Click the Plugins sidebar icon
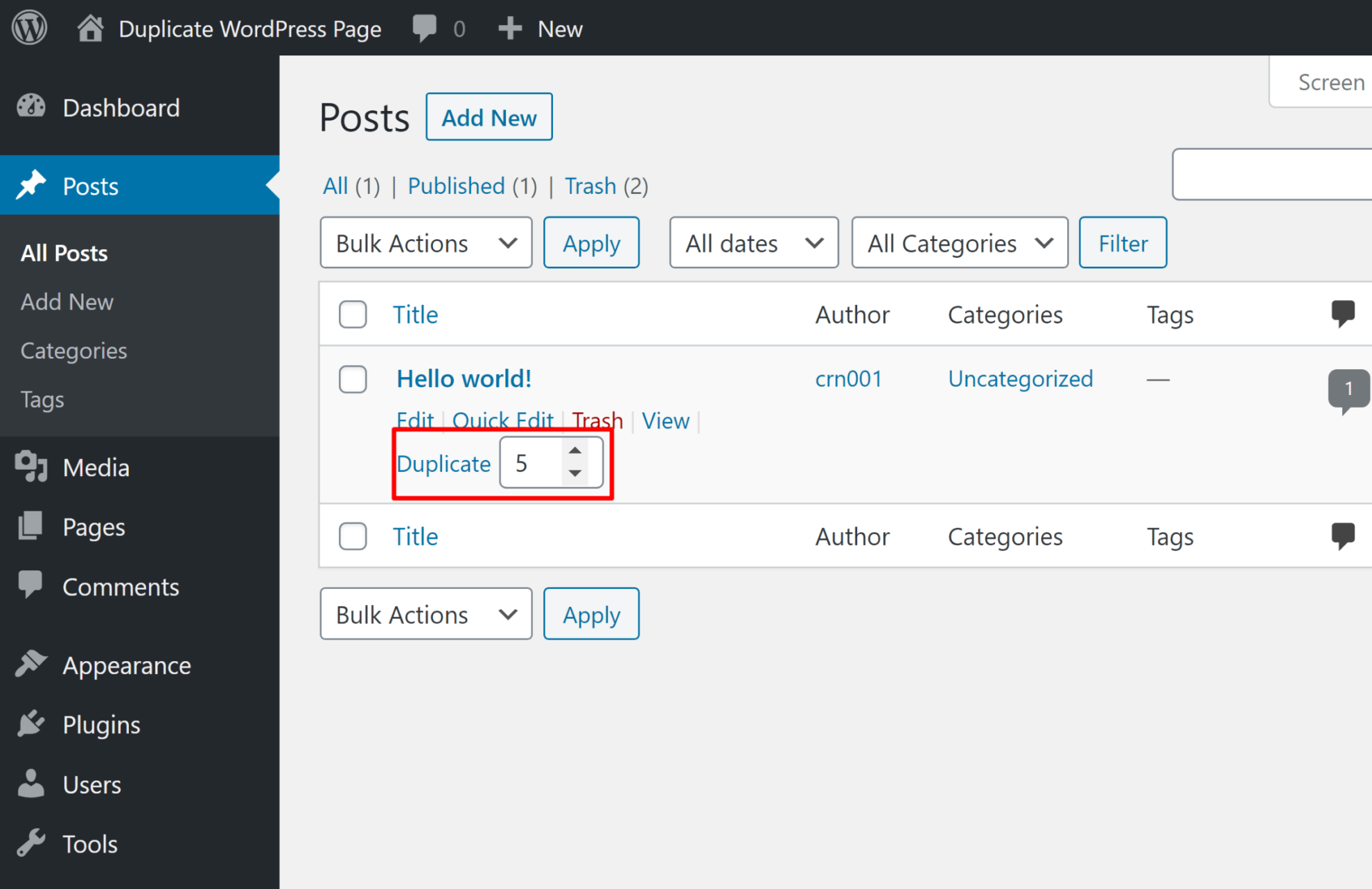This screenshot has width=1372, height=889. [x=29, y=725]
